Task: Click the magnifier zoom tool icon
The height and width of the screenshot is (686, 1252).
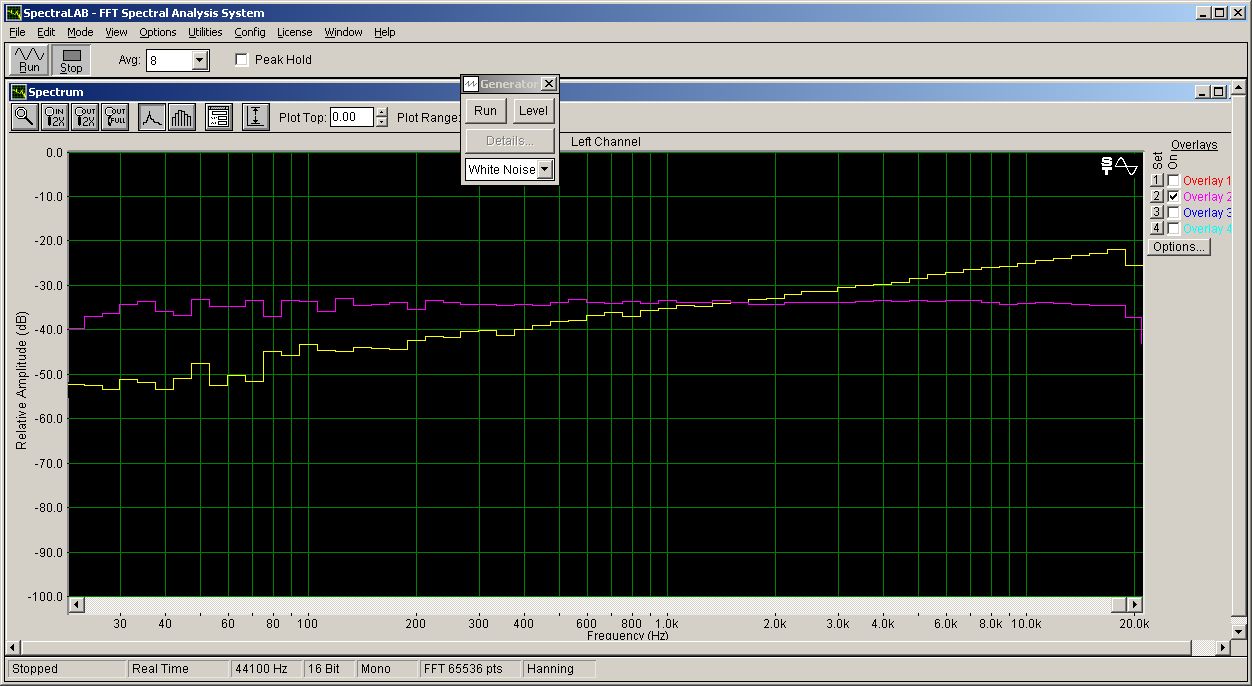Action: (x=24, y=117)
